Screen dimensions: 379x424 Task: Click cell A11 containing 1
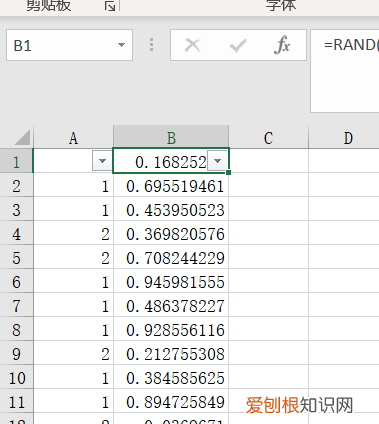(73, 401)
